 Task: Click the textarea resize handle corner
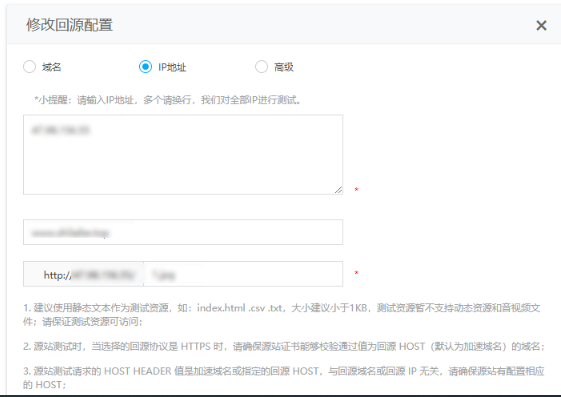click(338, 190)
